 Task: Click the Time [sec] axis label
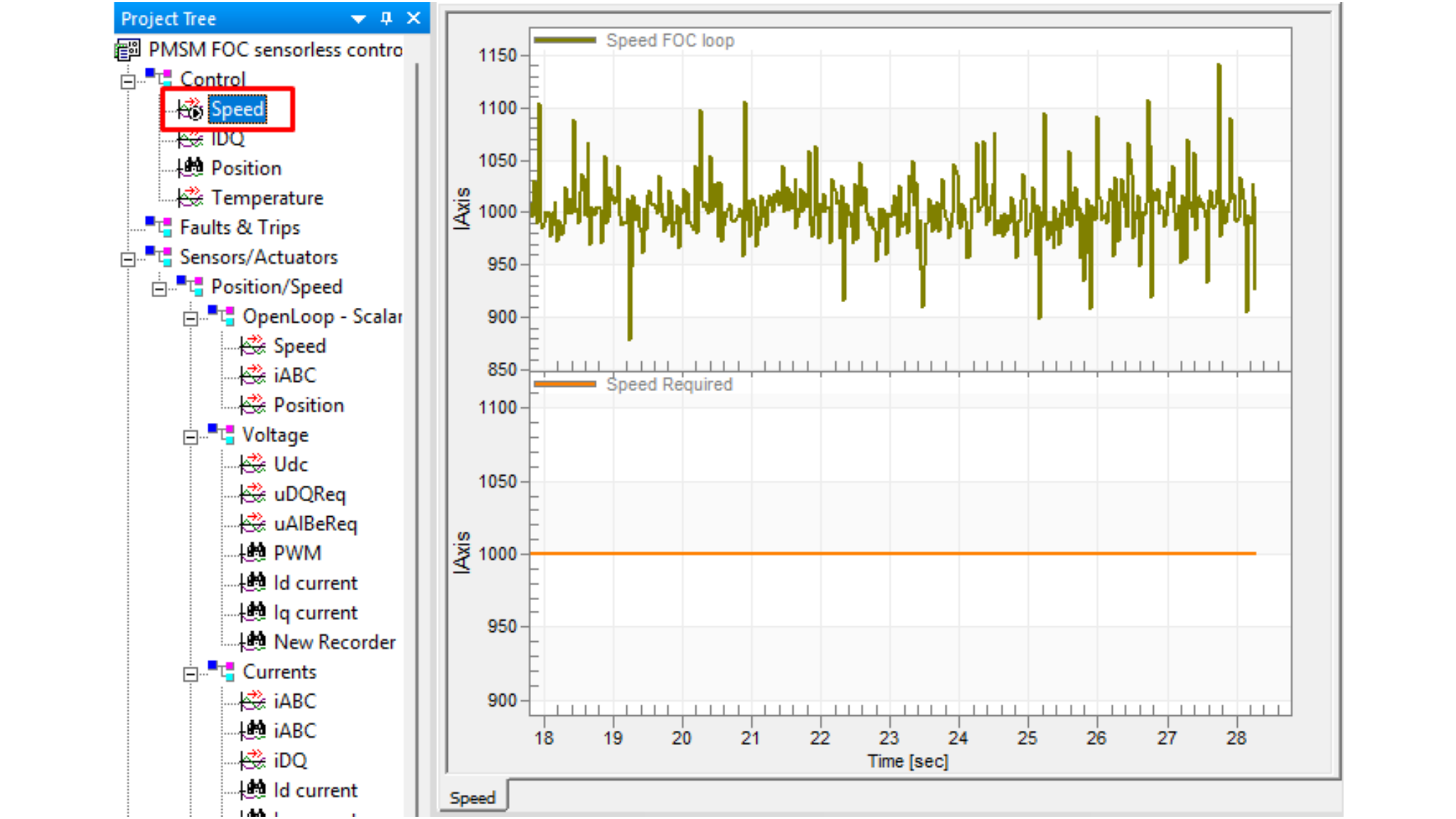(908, 761)
